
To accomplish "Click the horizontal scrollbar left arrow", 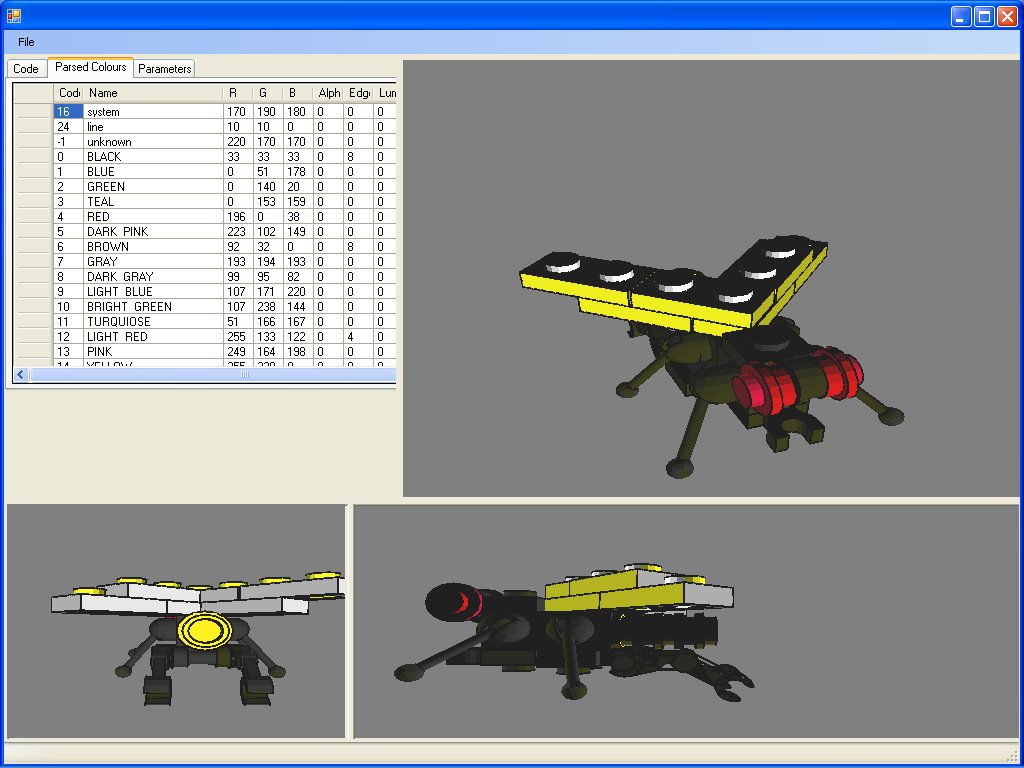I will (21, 375).
